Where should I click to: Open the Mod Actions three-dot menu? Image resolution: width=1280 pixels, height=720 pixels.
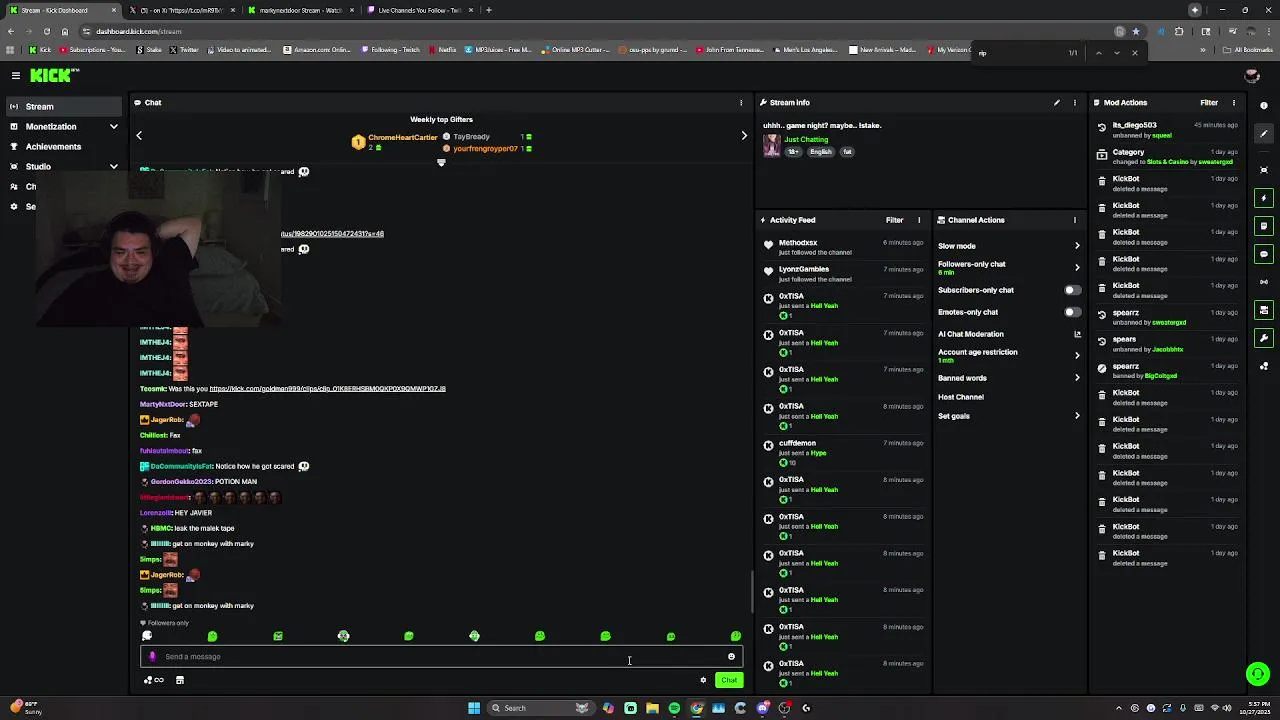pyautogui.click(x=1233, y=102)
